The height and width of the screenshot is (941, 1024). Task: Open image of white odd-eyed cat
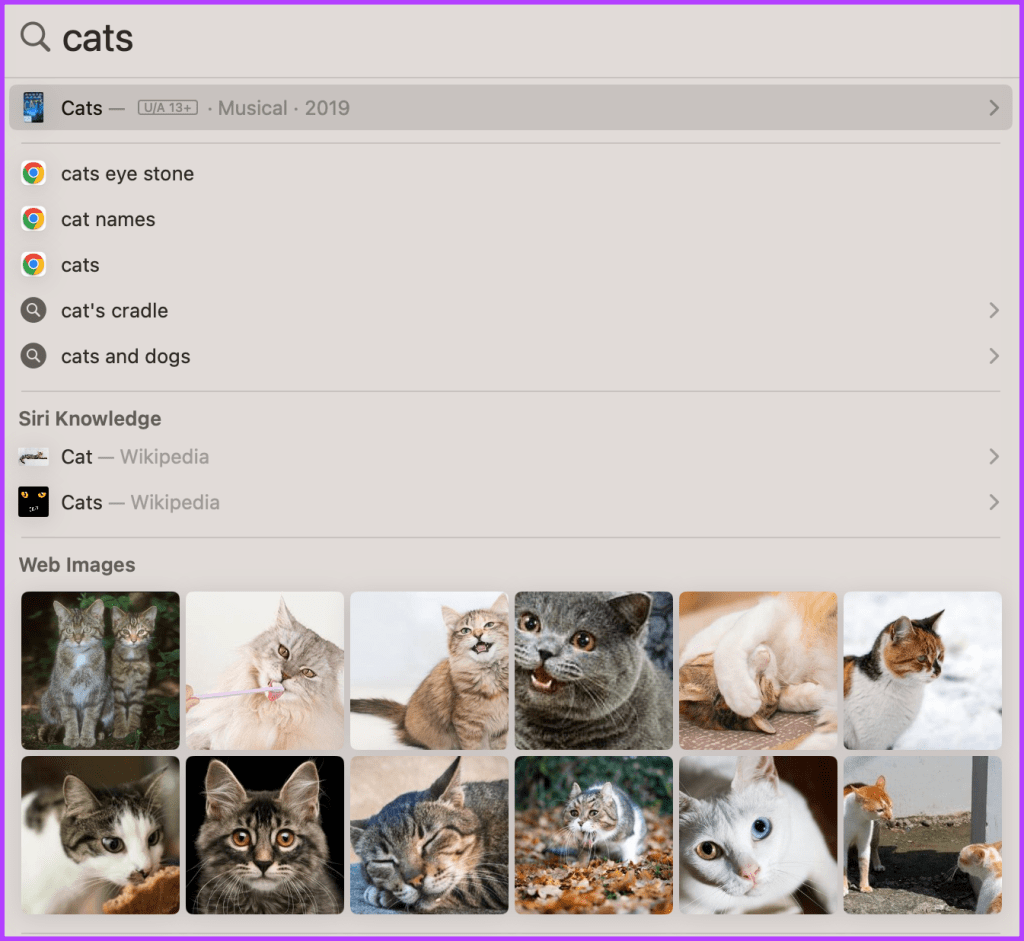pyautogui.click(x=758, y=835)
